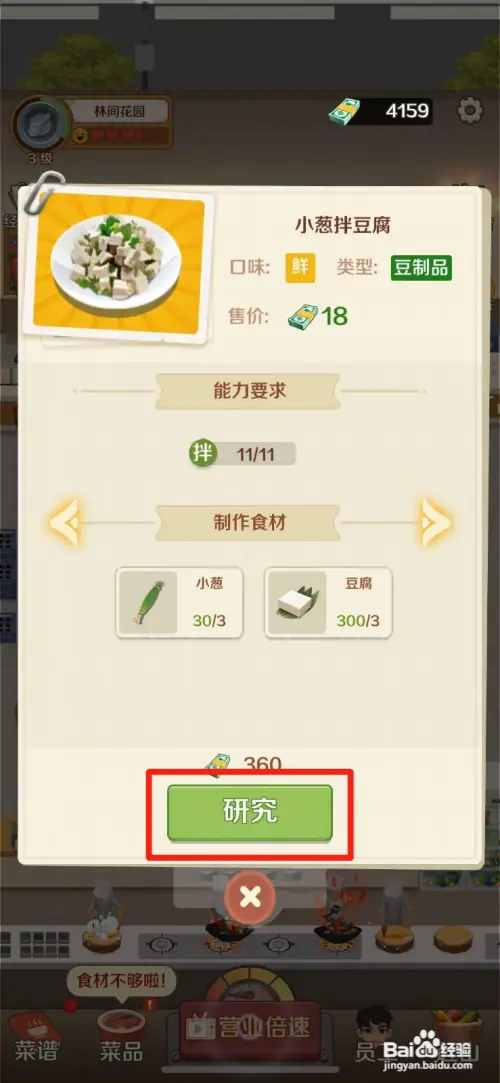Close the recipe card with the X button

pyautogui.click(x=250, y=897)
